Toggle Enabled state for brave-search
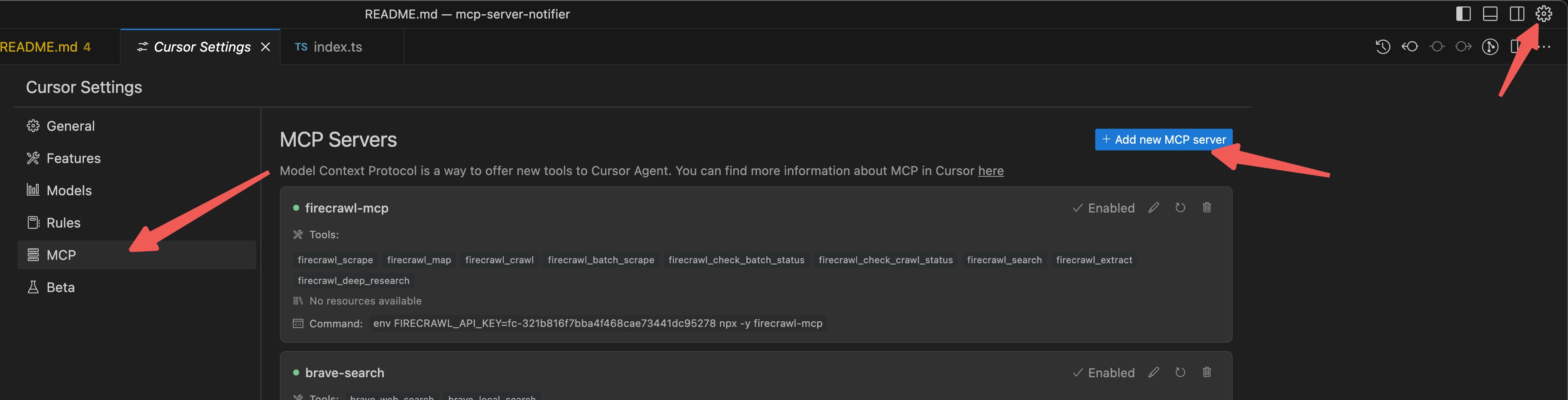 click(x=1103, y=372)
